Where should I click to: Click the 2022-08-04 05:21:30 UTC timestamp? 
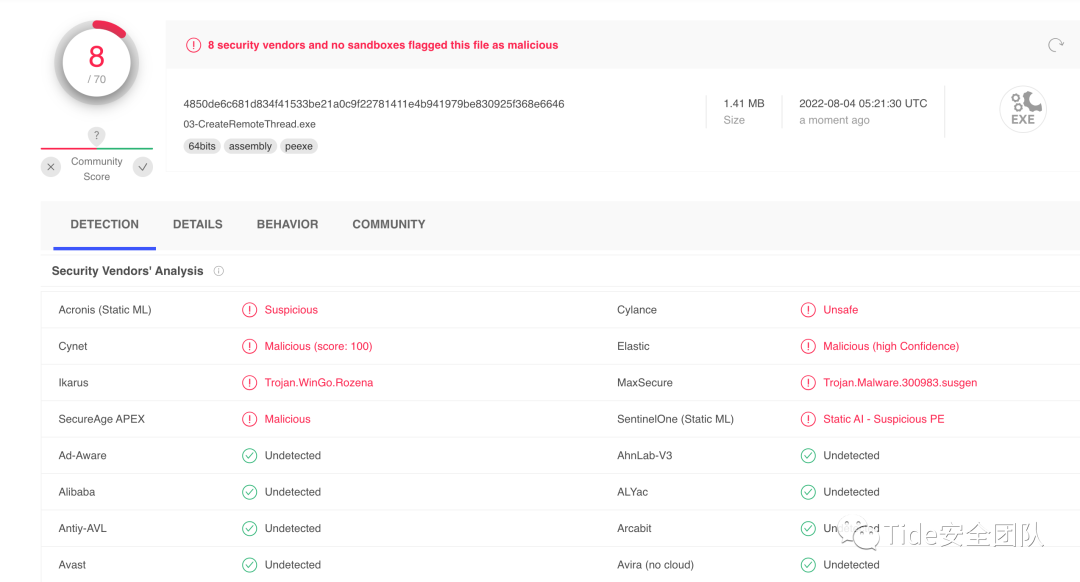click(x=863, y=103)
